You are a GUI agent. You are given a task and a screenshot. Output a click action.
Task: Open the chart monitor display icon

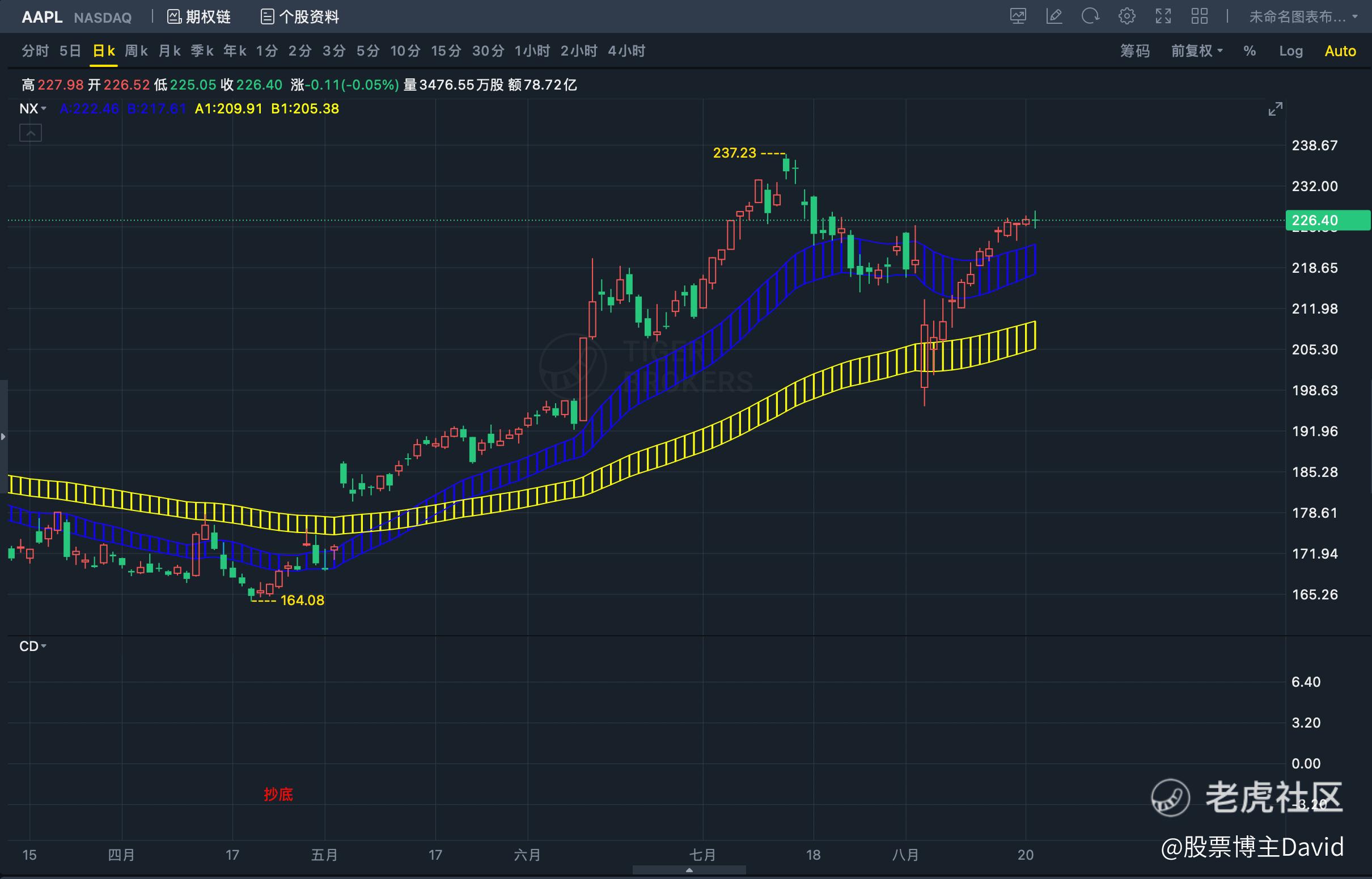tap(1018, 16)
